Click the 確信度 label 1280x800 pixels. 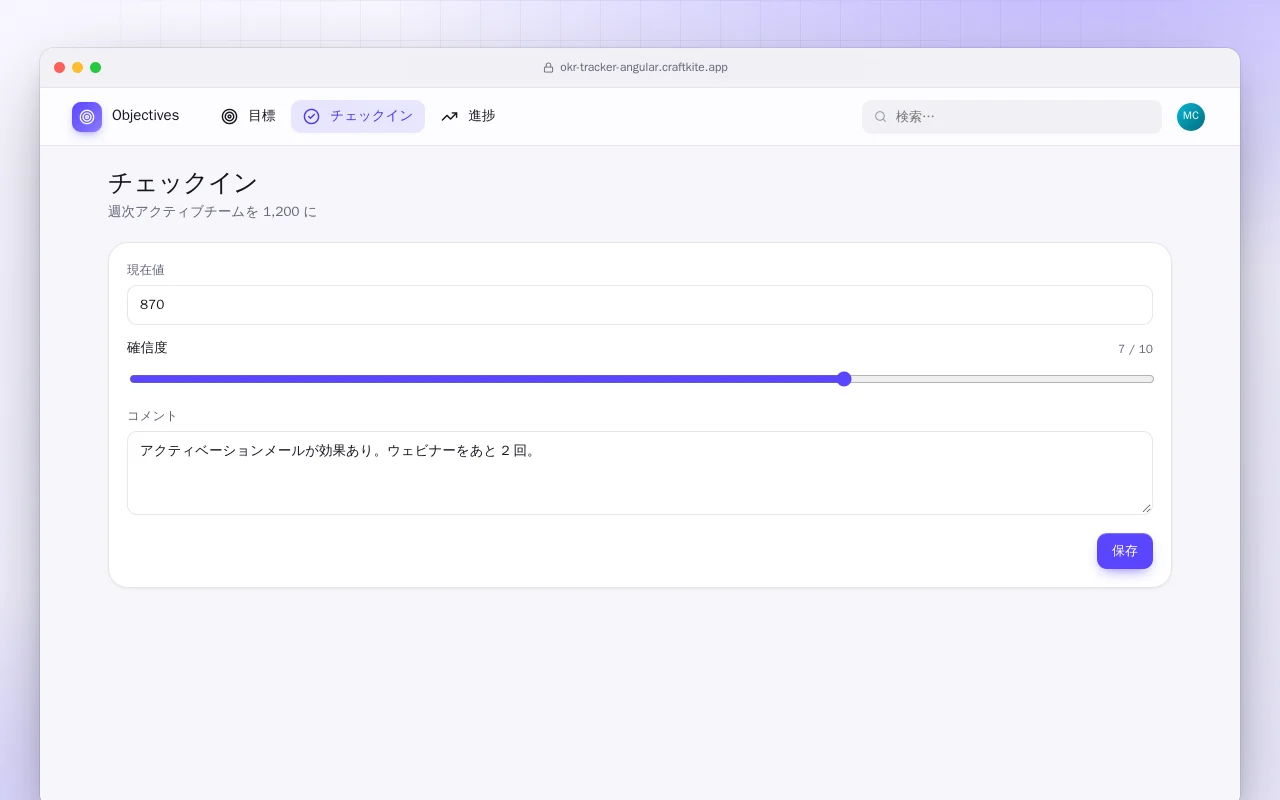click(x=147, y=348)
